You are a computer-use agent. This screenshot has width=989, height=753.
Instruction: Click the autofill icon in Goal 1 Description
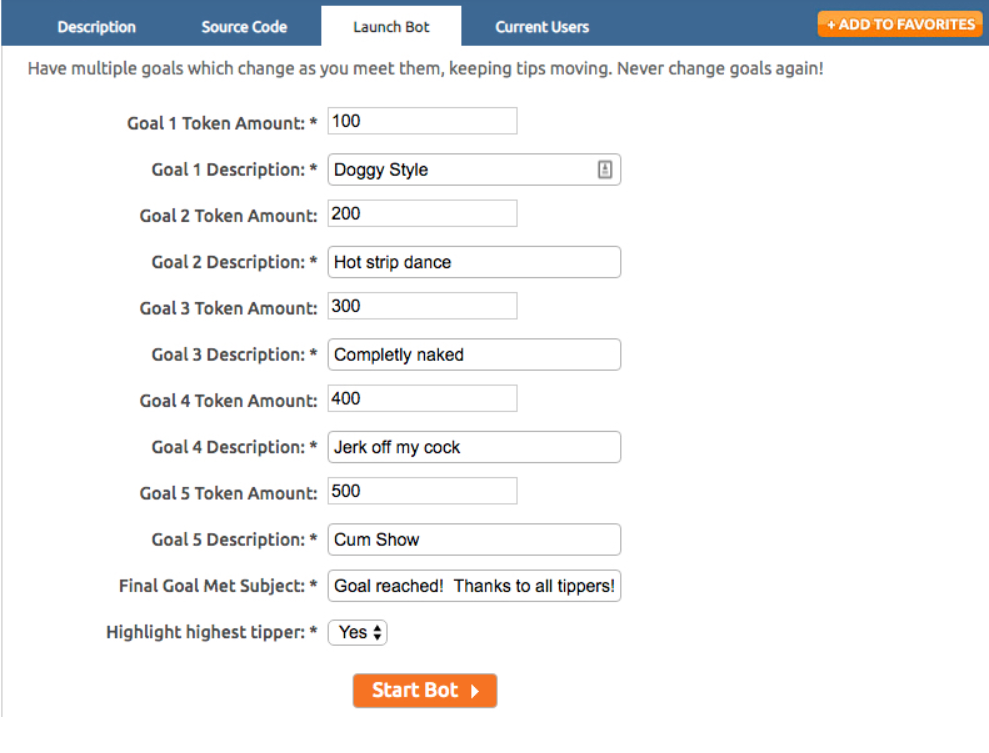tap(605, 170)
